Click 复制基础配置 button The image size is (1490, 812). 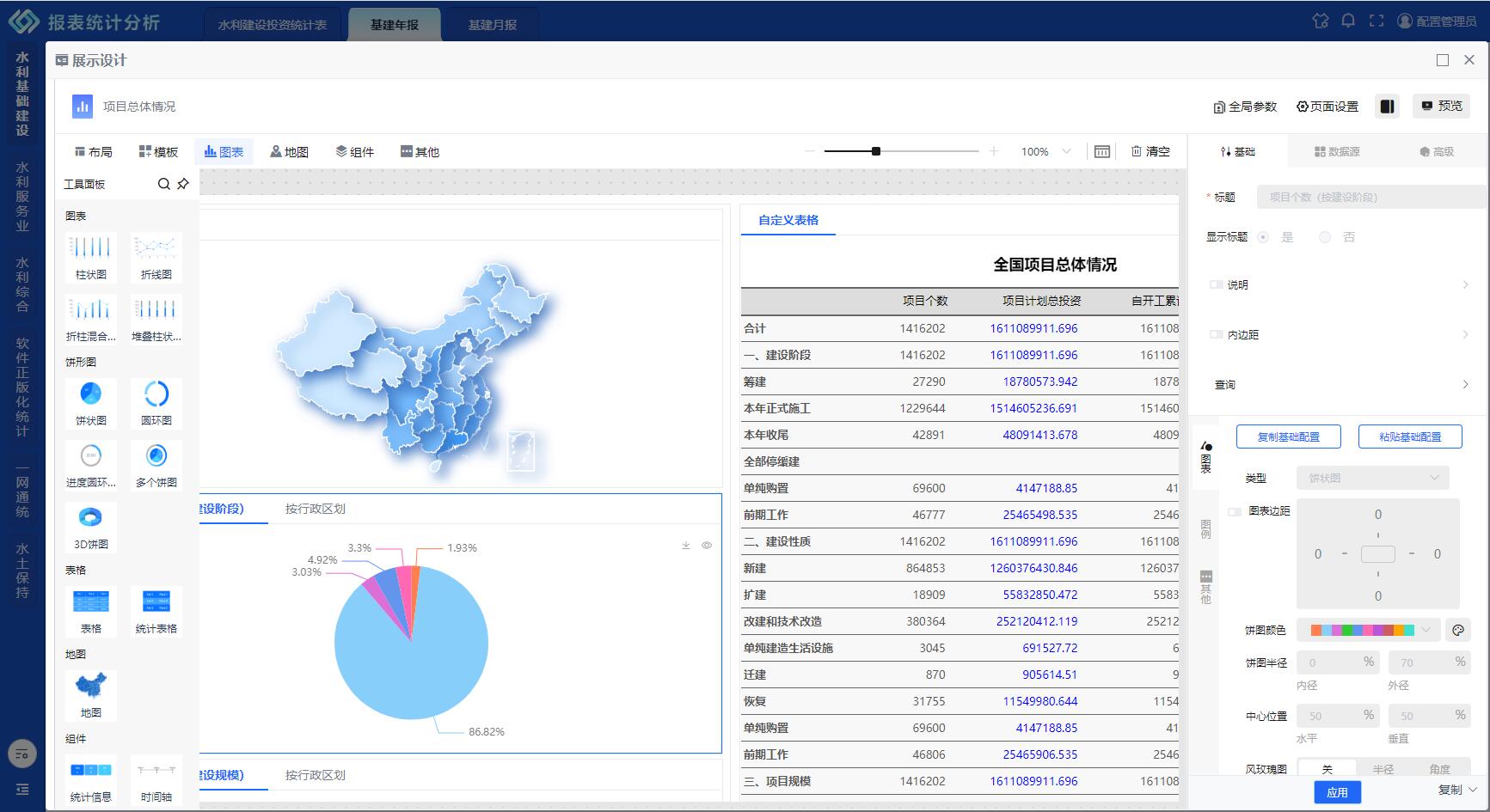click(1289, 437)
